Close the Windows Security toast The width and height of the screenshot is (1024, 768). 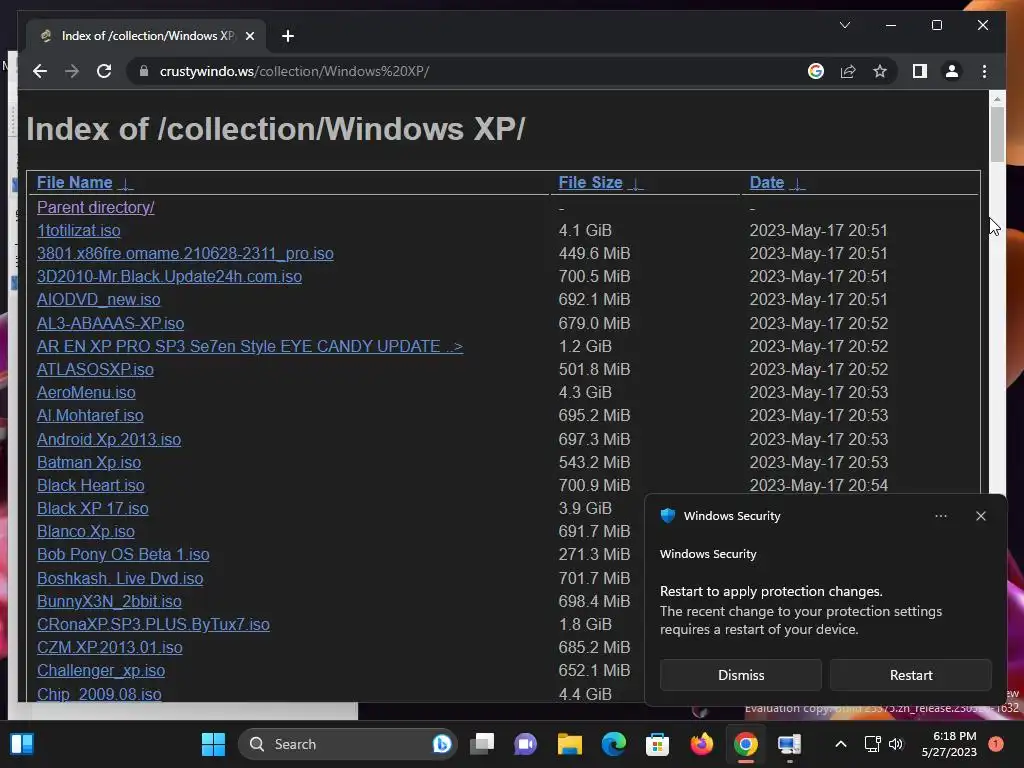point(980,516)
